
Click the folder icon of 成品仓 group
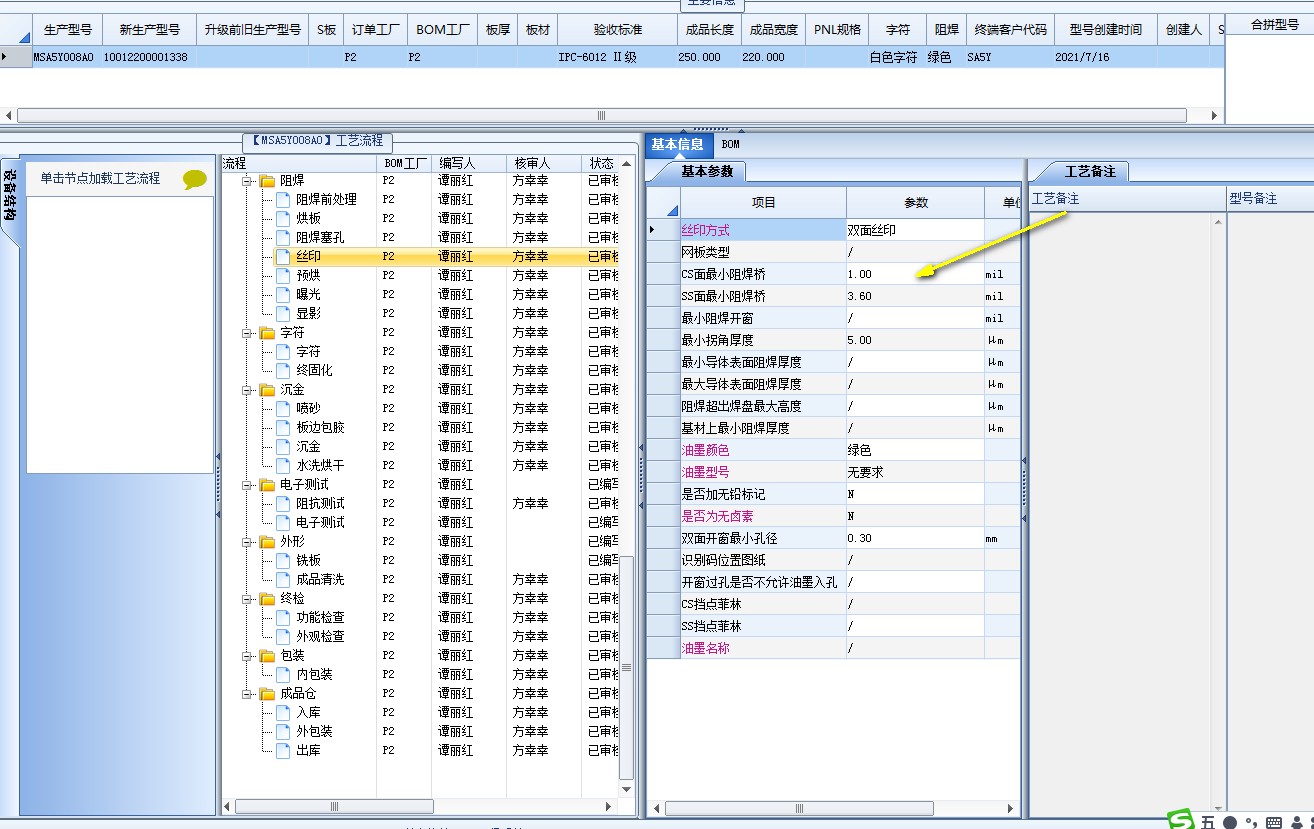tap(267, 694)
